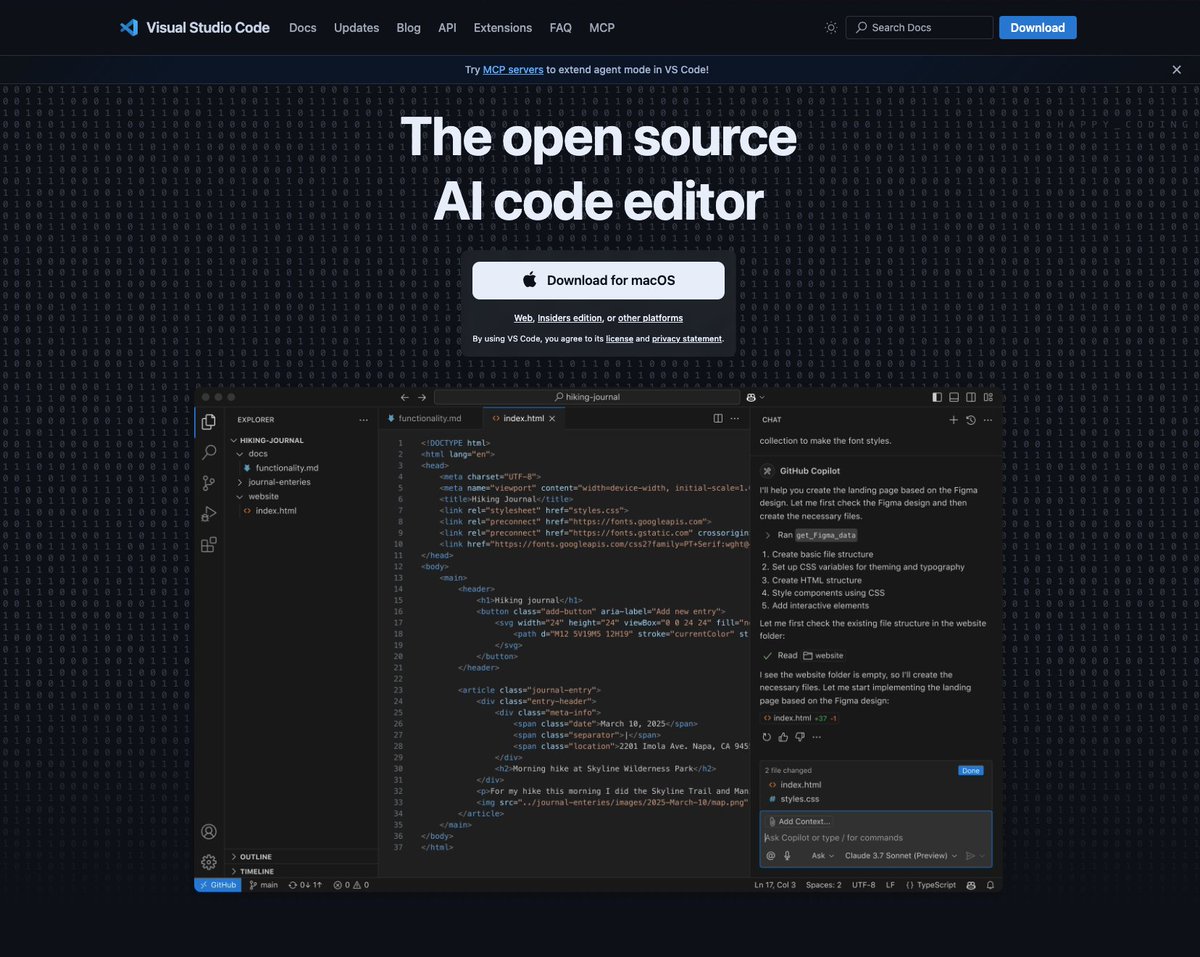Click the thumbs down icon in chat
Screen dimensions: 1200x957
(800, 737)
